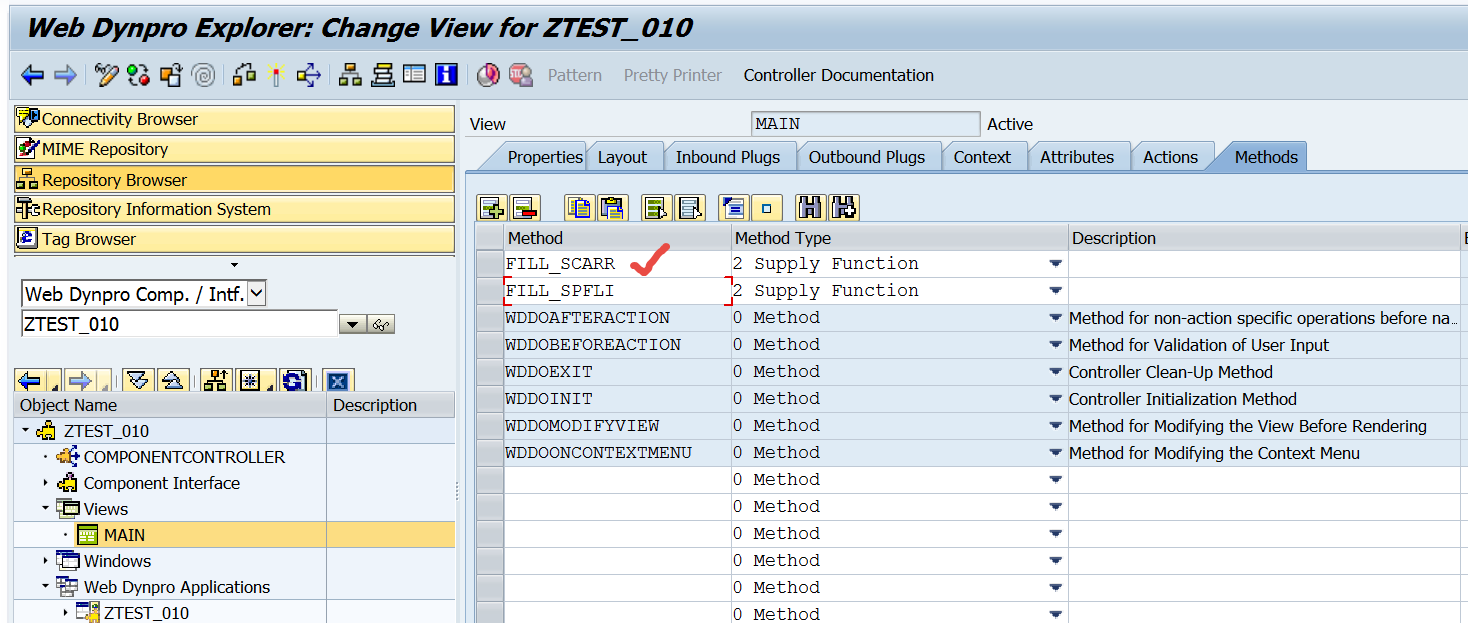Click the ZTEST_010 object name input field
Viewport: 1468px width, 623px height.
tap(178, 324)
